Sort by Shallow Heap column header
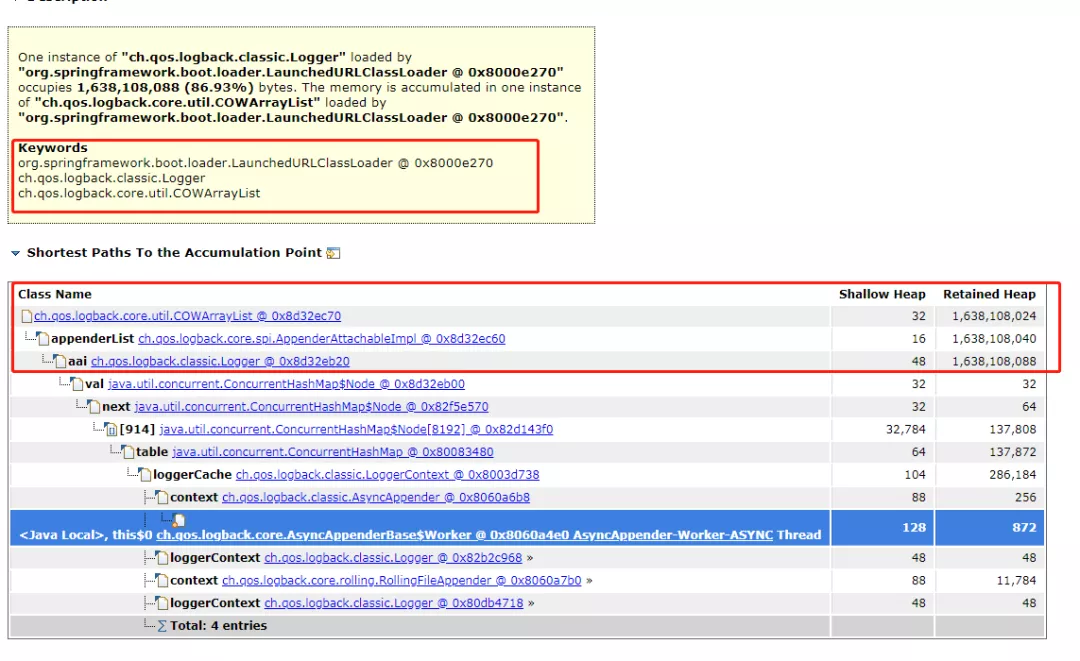The height and width of the screenshot is (661, 1080). point(882,294)
